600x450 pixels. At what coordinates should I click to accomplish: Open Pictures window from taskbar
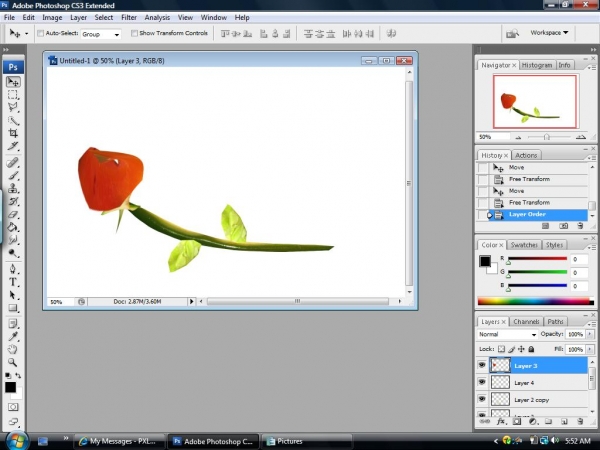(x=307, y=441)
